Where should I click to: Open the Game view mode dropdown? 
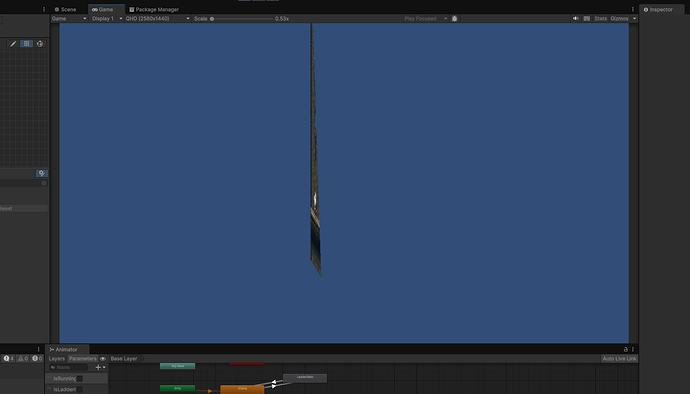coord(69,18)
